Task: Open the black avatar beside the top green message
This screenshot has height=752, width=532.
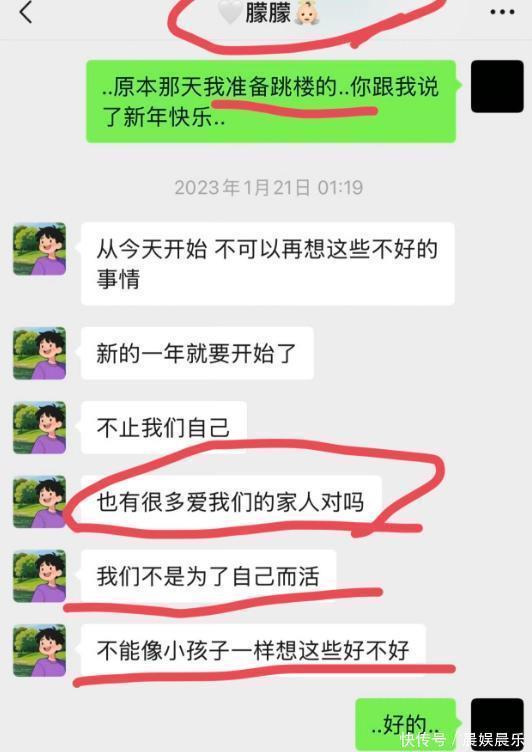Action: coord(497,86)
